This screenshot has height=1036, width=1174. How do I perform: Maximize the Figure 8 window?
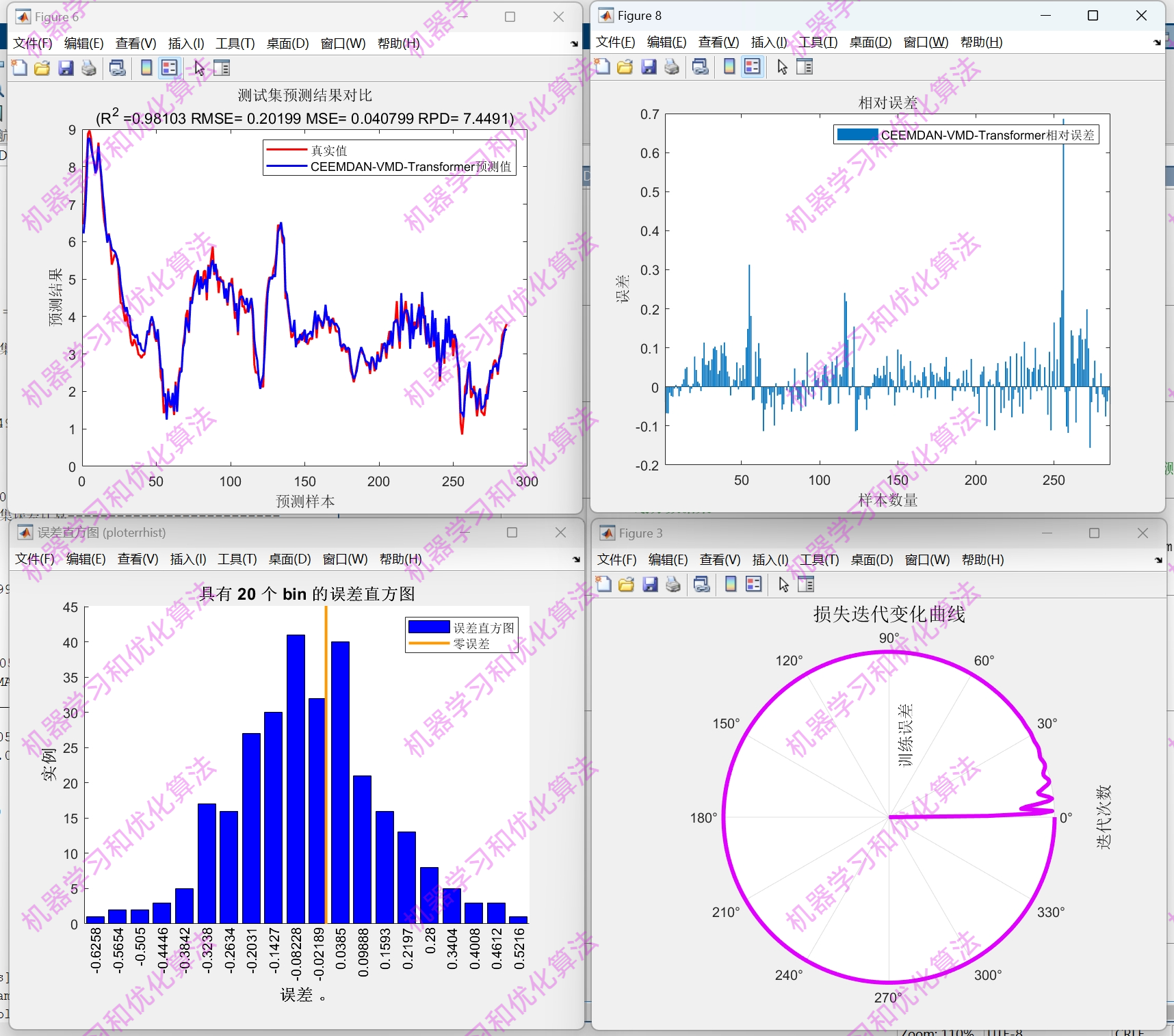pyautogui.click(x=1093, y=16)
